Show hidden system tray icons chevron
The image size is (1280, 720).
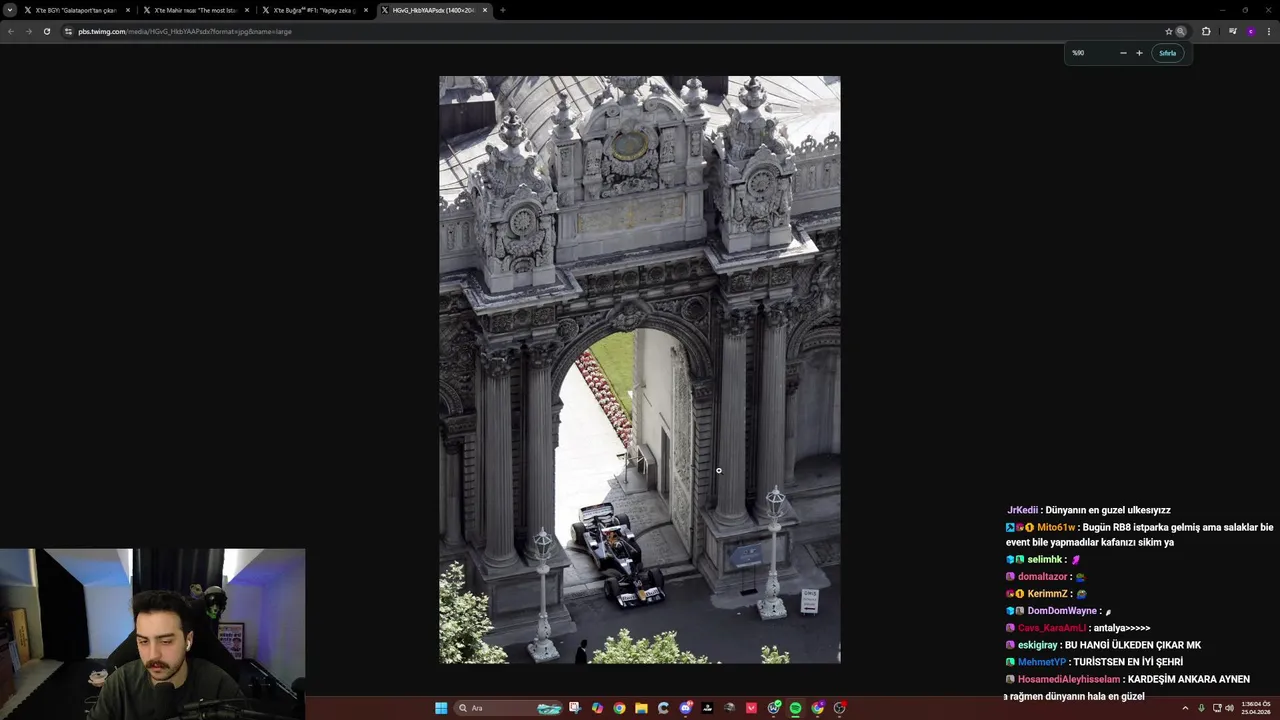point(1186,708)
